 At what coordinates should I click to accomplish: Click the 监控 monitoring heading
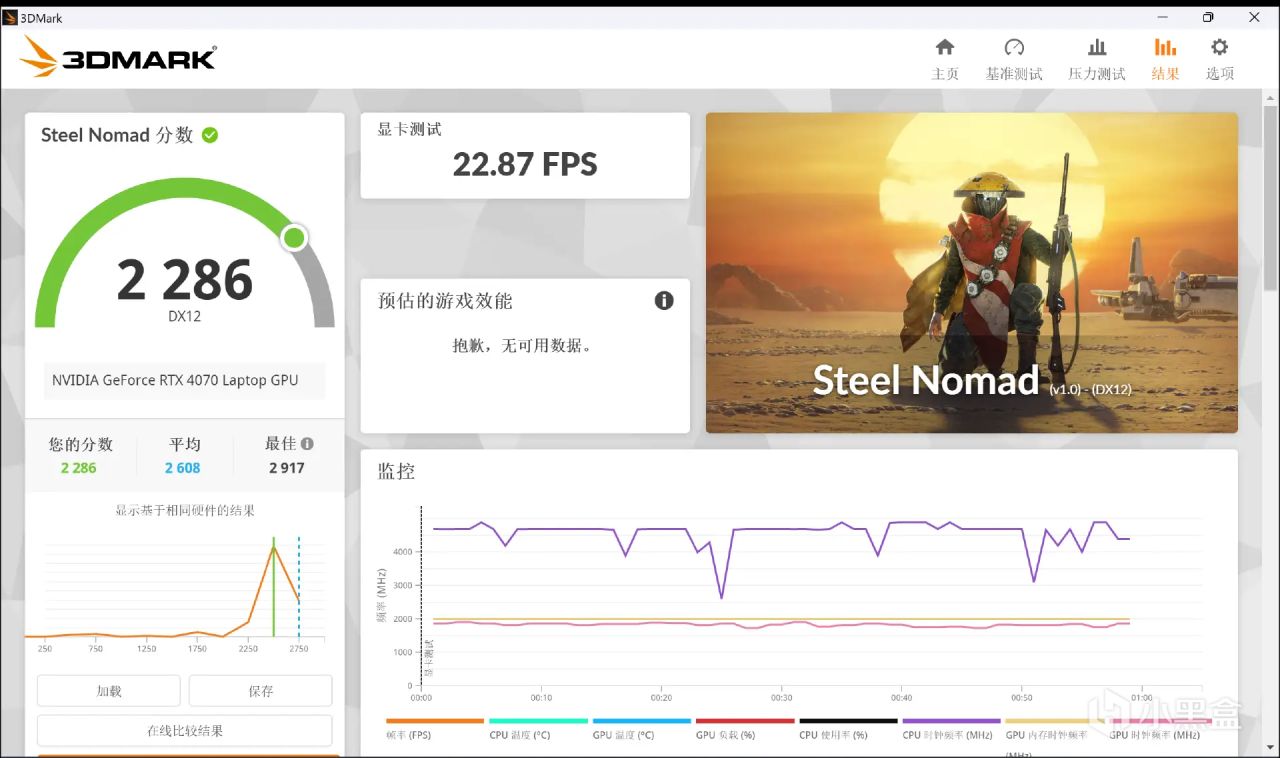396,471
